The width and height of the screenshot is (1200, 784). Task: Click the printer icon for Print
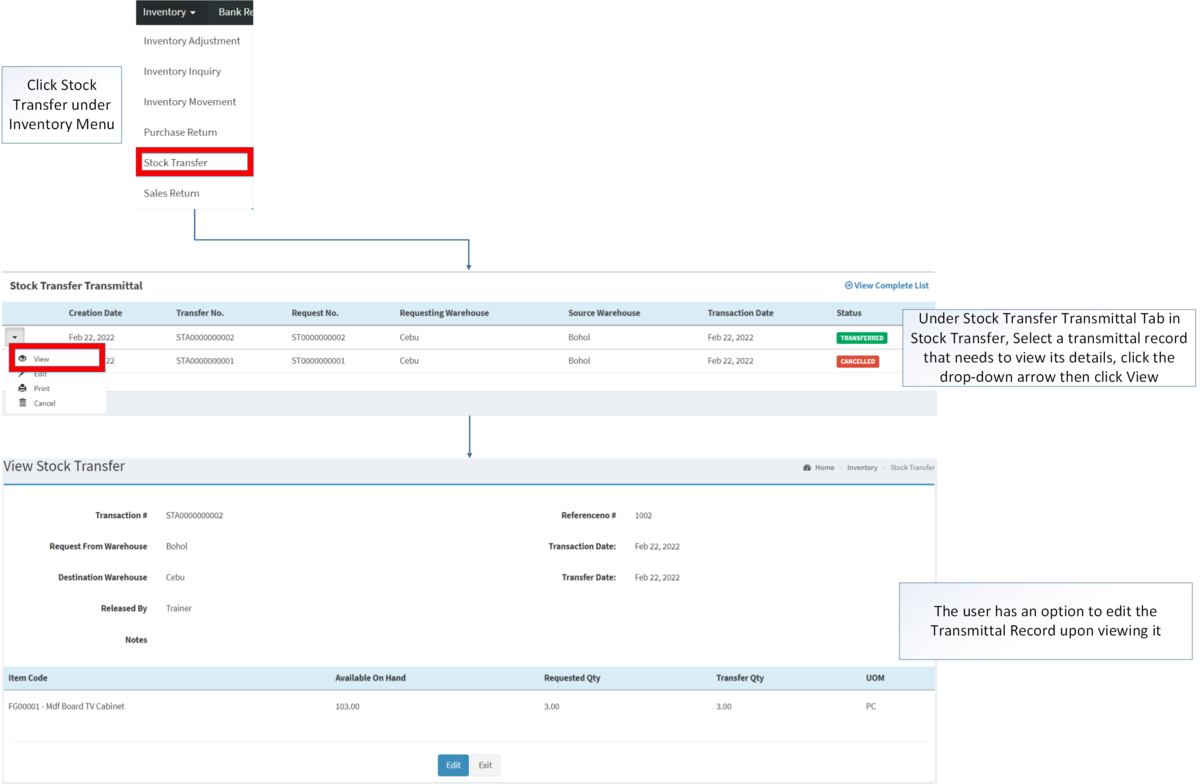[x=22, y=388]
